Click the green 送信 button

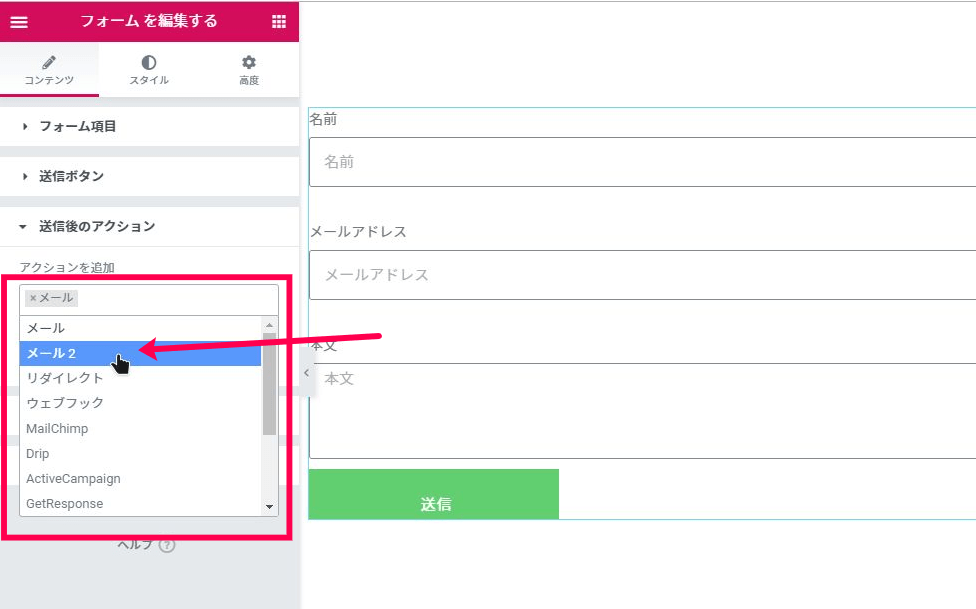434,494
